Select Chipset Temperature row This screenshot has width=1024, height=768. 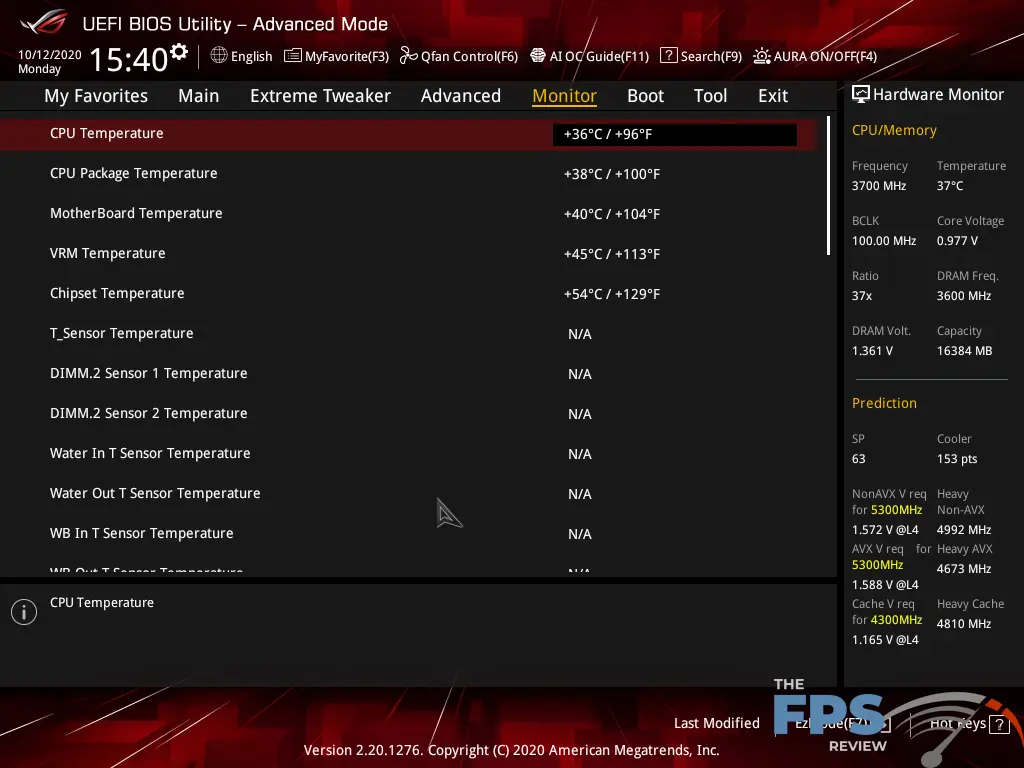click(408, 294)
